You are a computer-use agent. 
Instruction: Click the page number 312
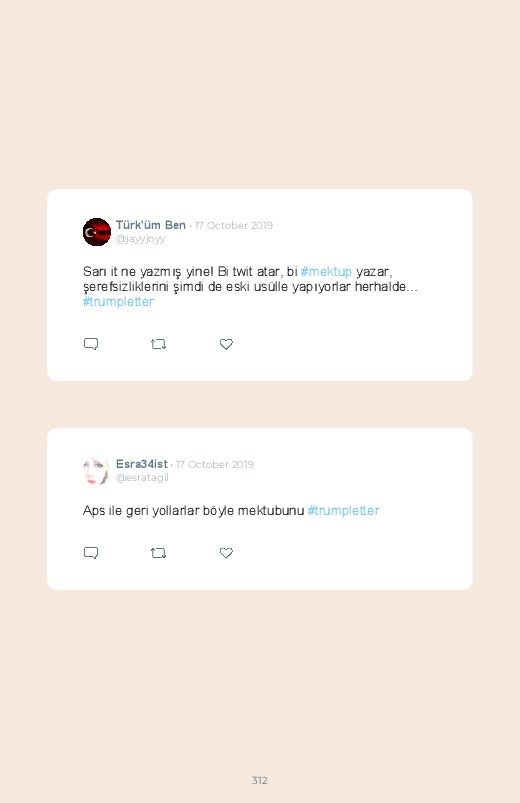tap(260, 780)
